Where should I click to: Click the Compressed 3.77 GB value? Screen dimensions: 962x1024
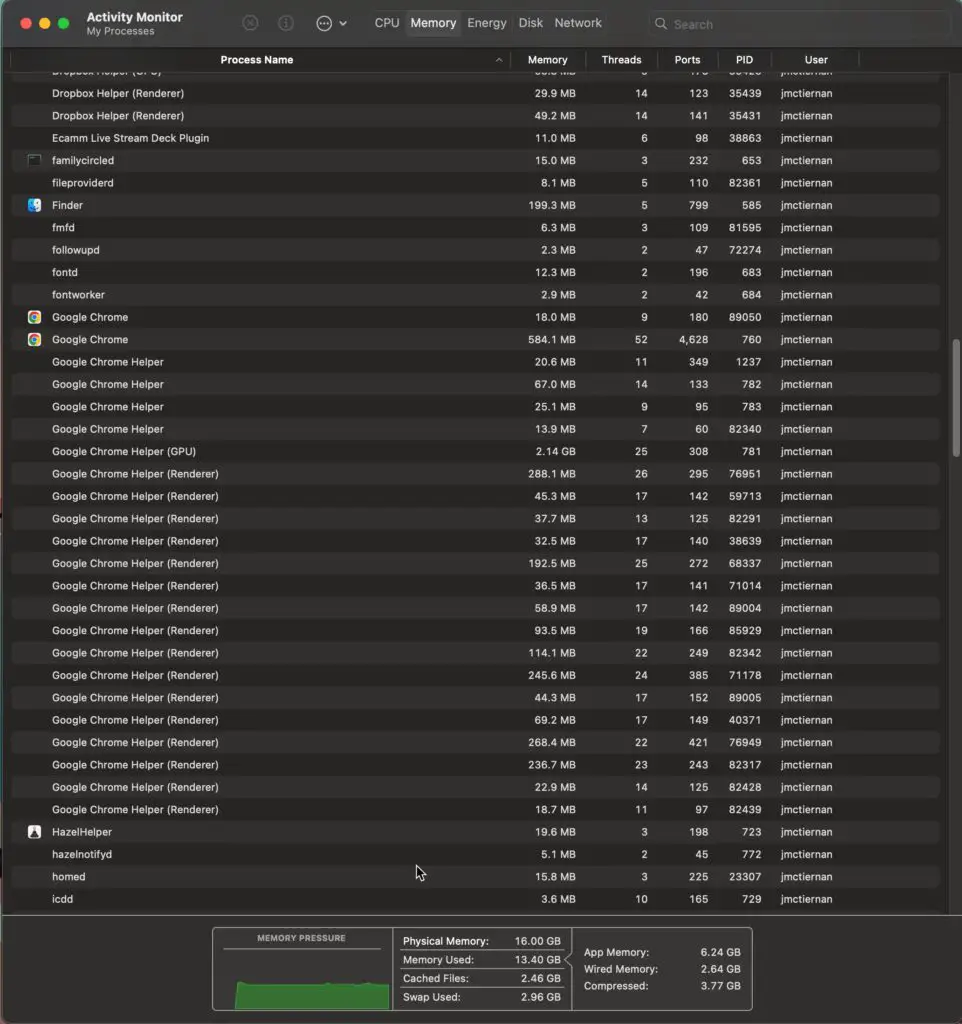click(x=721, y=986)
